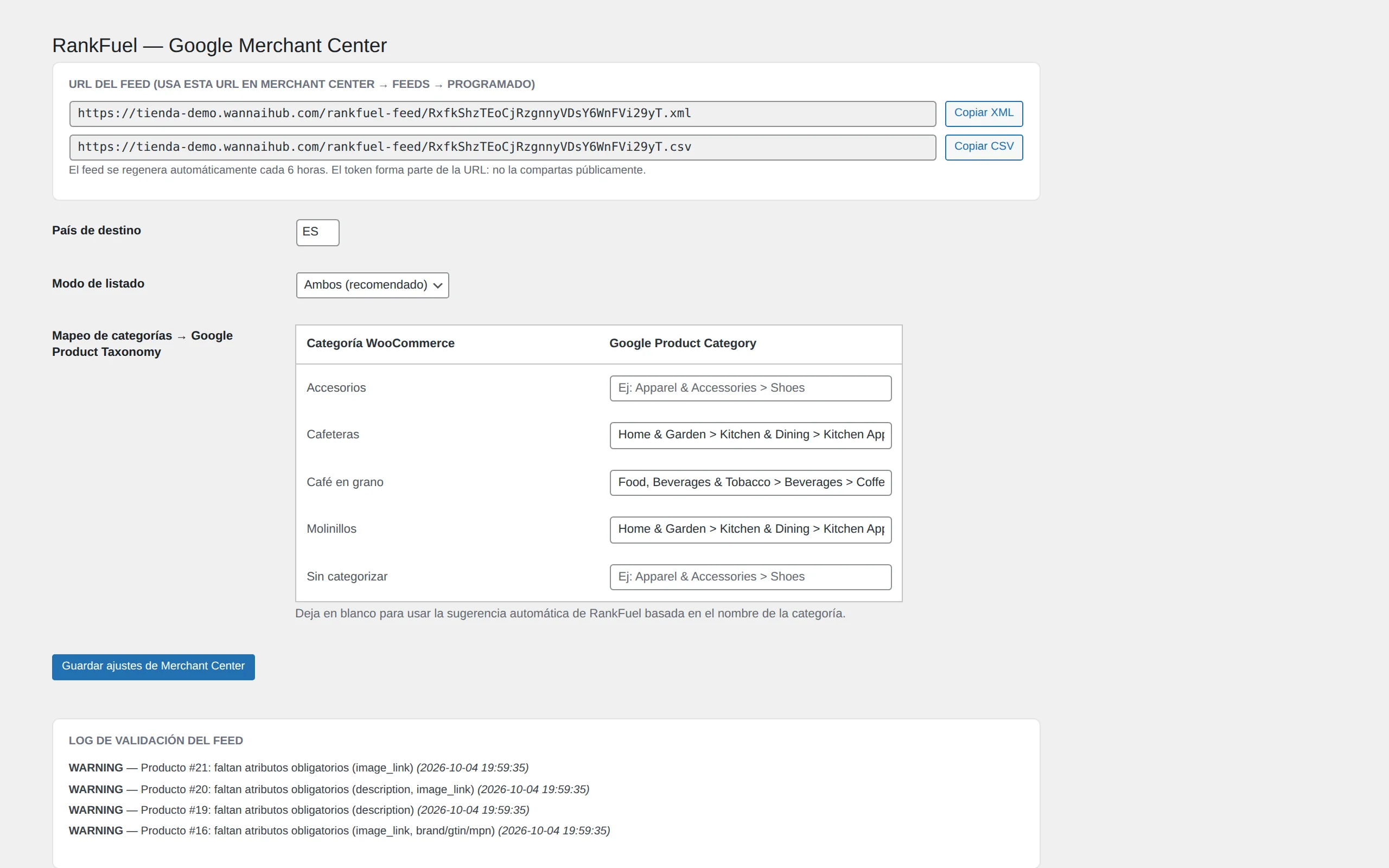Click the 'País de destino' label
This screenshot has width=1389, height=868.
pos(97,230)
